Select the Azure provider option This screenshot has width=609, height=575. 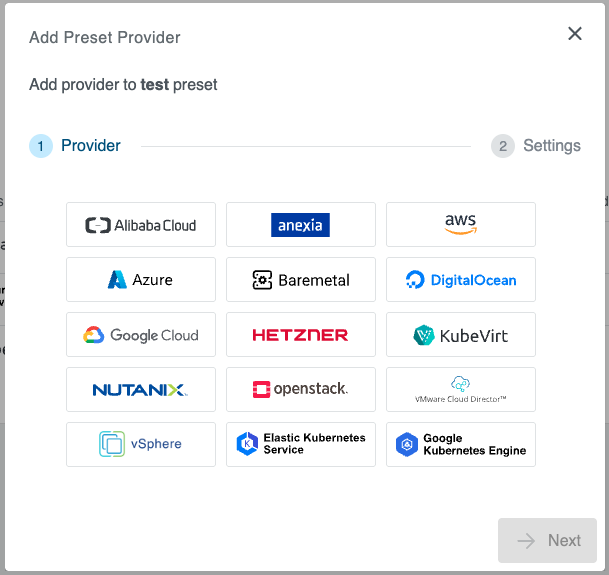(141, 280)
